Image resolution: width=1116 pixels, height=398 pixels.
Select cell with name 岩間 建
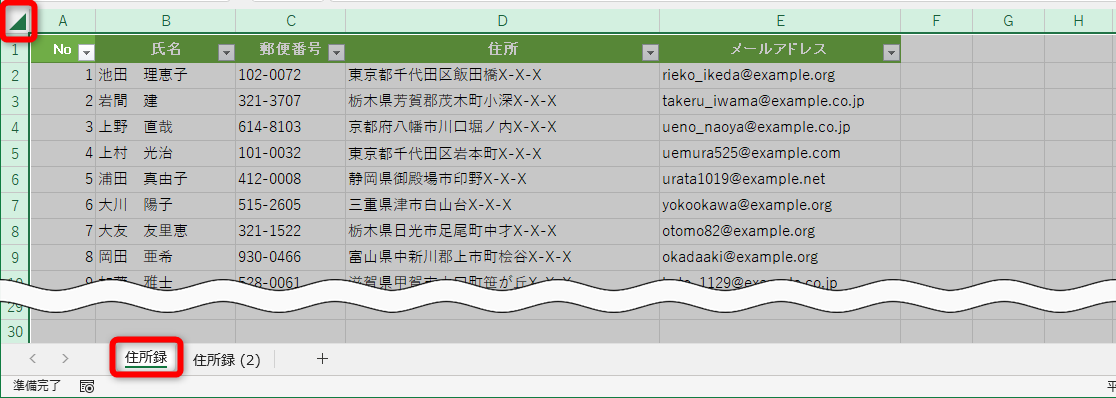point(166,102)
